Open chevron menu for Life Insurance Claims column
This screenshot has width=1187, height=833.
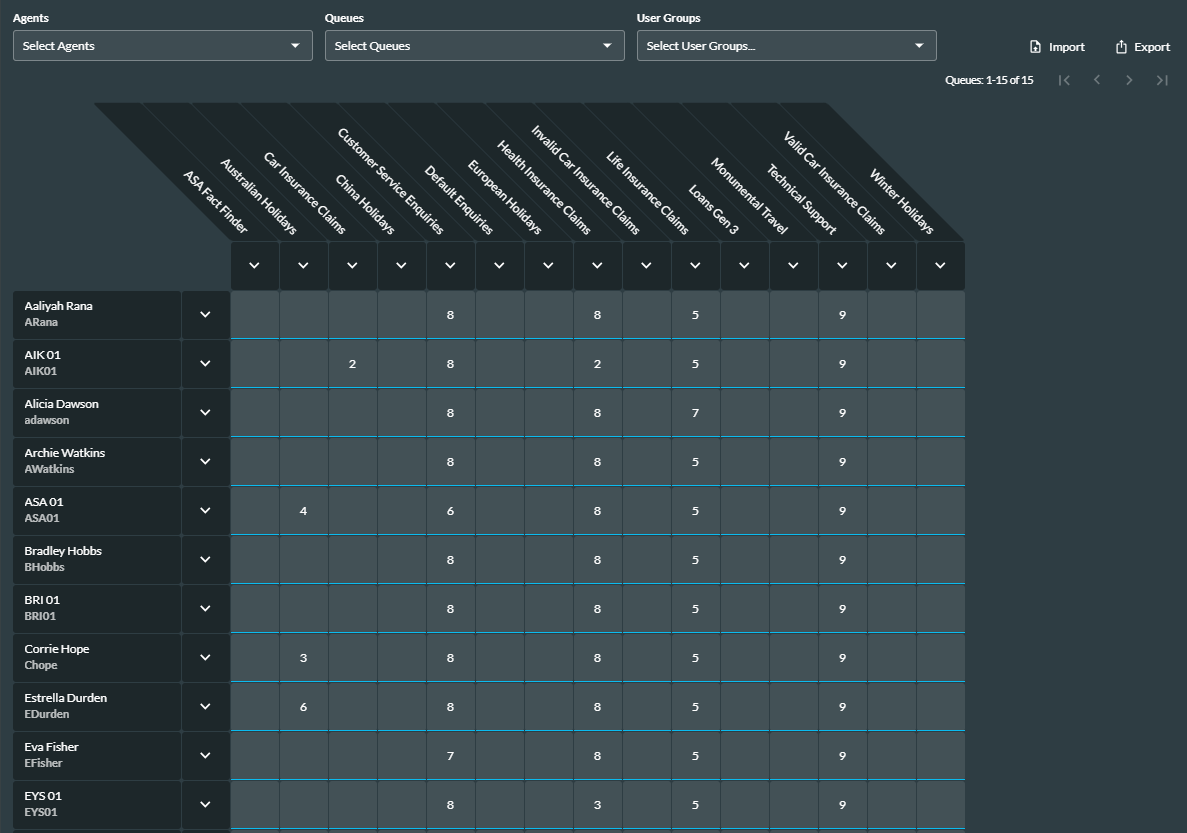click(695, 266)
